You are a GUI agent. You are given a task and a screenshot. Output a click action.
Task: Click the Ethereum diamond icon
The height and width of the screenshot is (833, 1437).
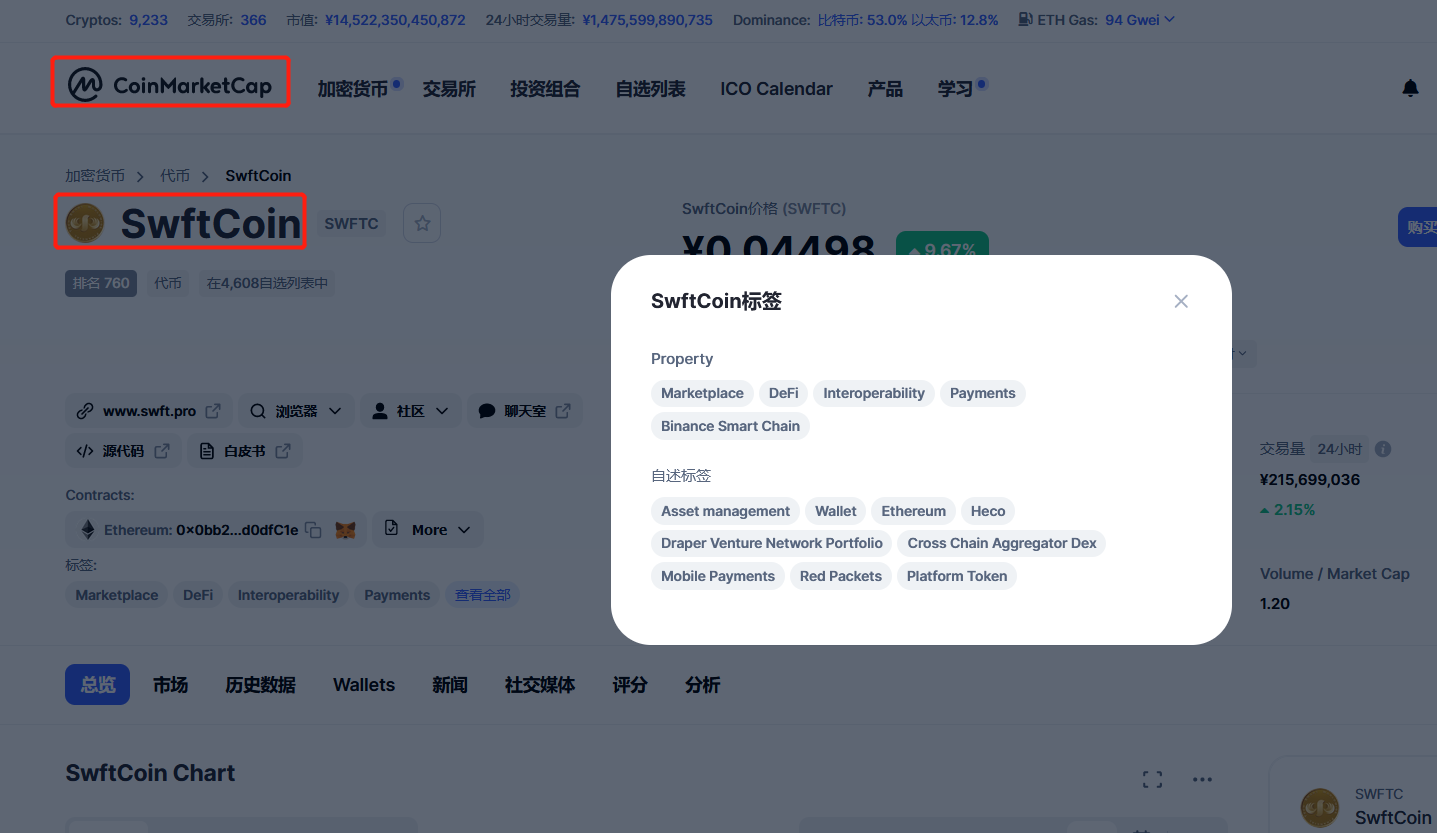87,530
